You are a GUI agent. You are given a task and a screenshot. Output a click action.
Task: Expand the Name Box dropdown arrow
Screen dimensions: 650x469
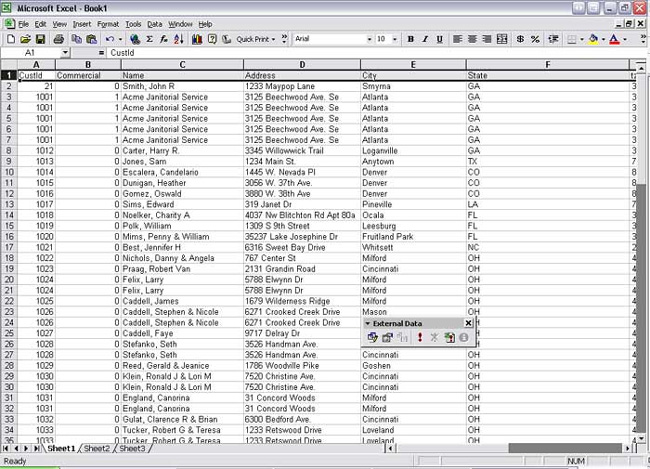65,52
